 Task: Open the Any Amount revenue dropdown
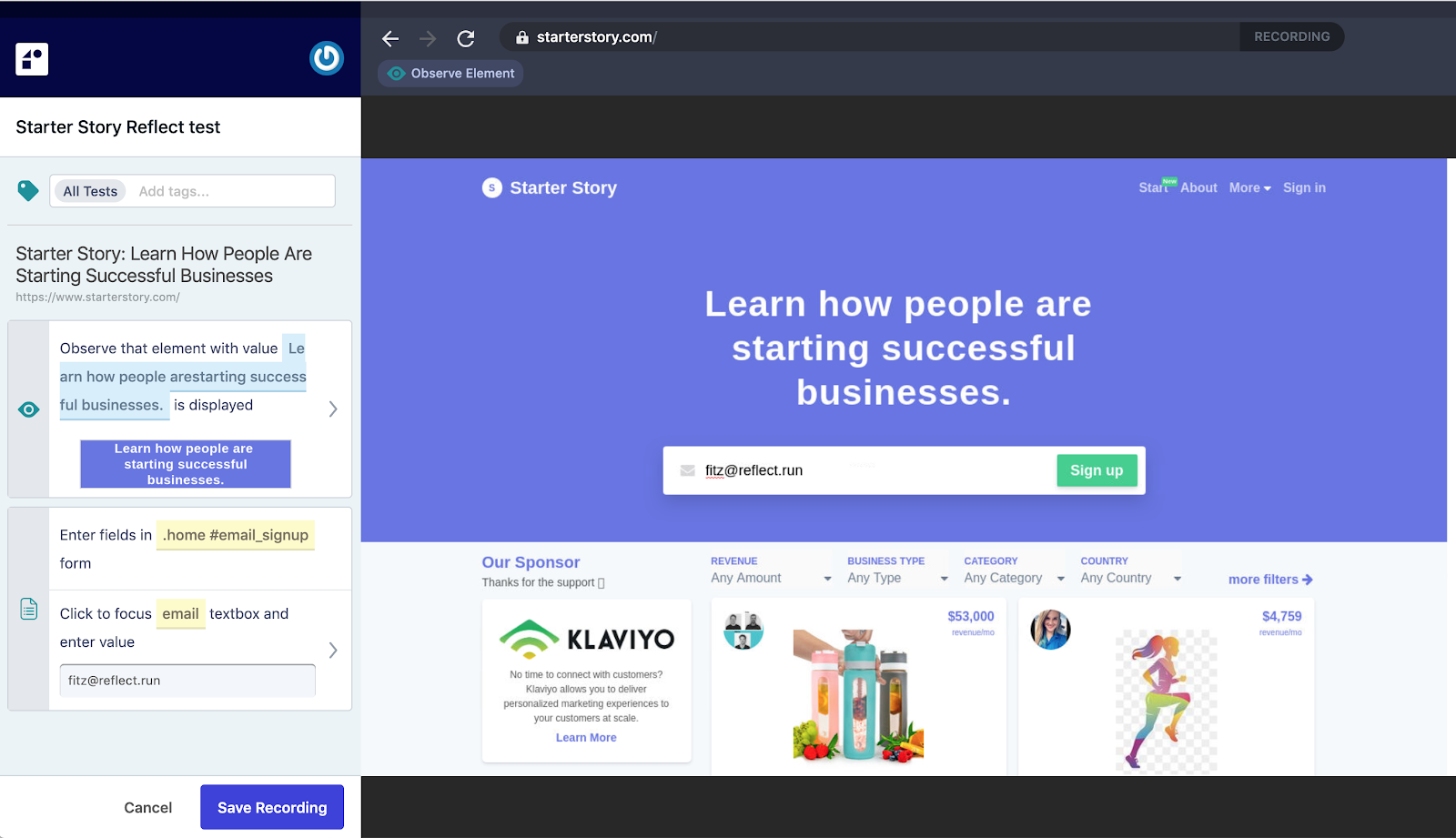[x=769, y=577]
